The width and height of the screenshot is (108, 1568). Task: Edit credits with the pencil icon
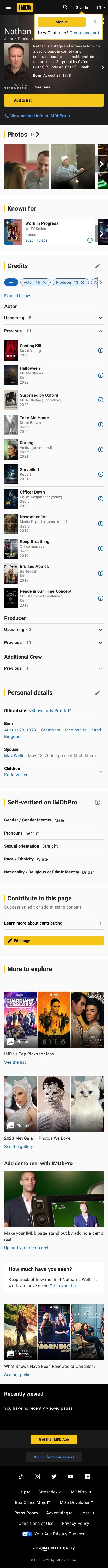[x=97, y=266]
